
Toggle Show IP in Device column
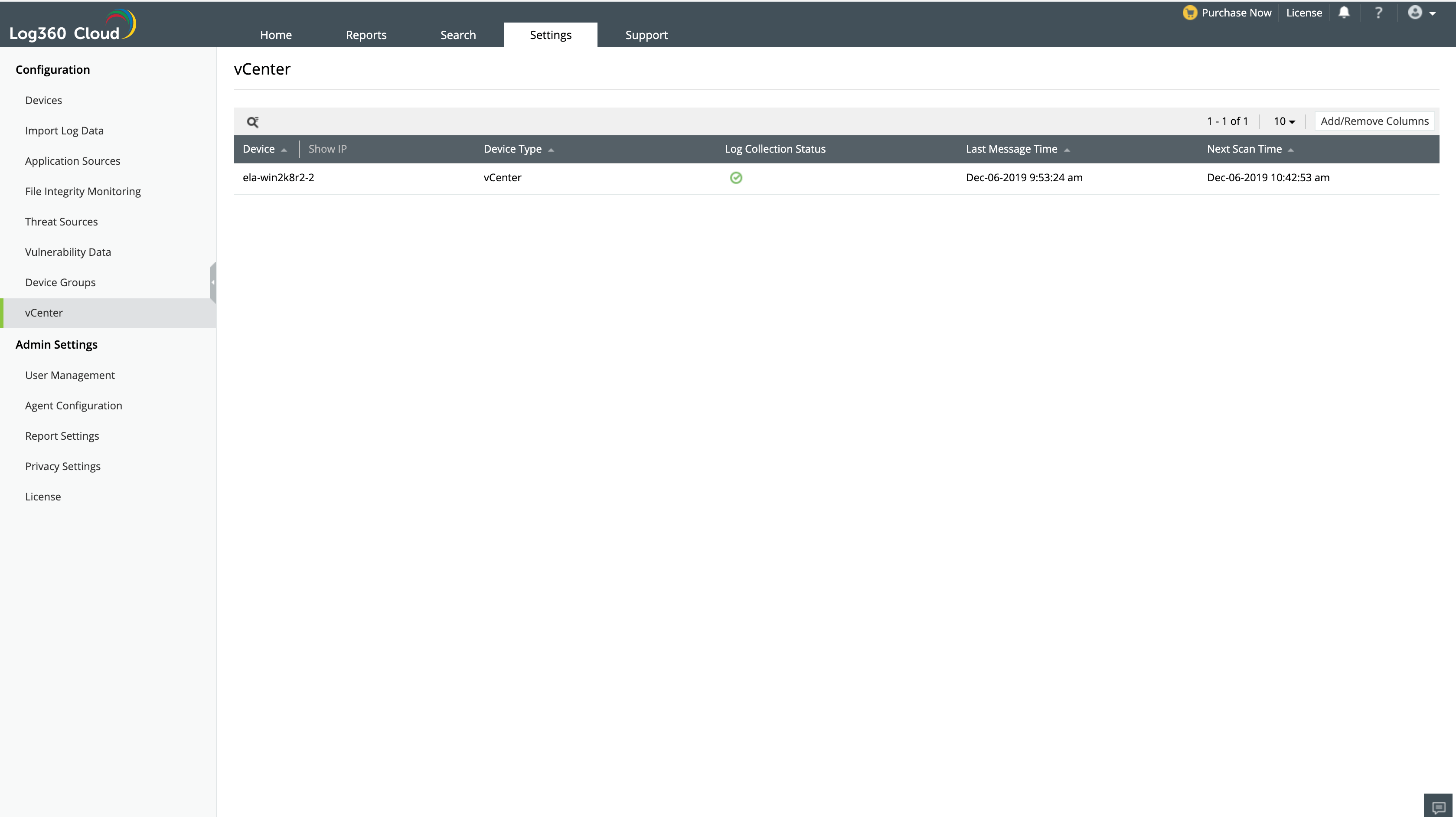pyautogui.click(x=327, y=149)
